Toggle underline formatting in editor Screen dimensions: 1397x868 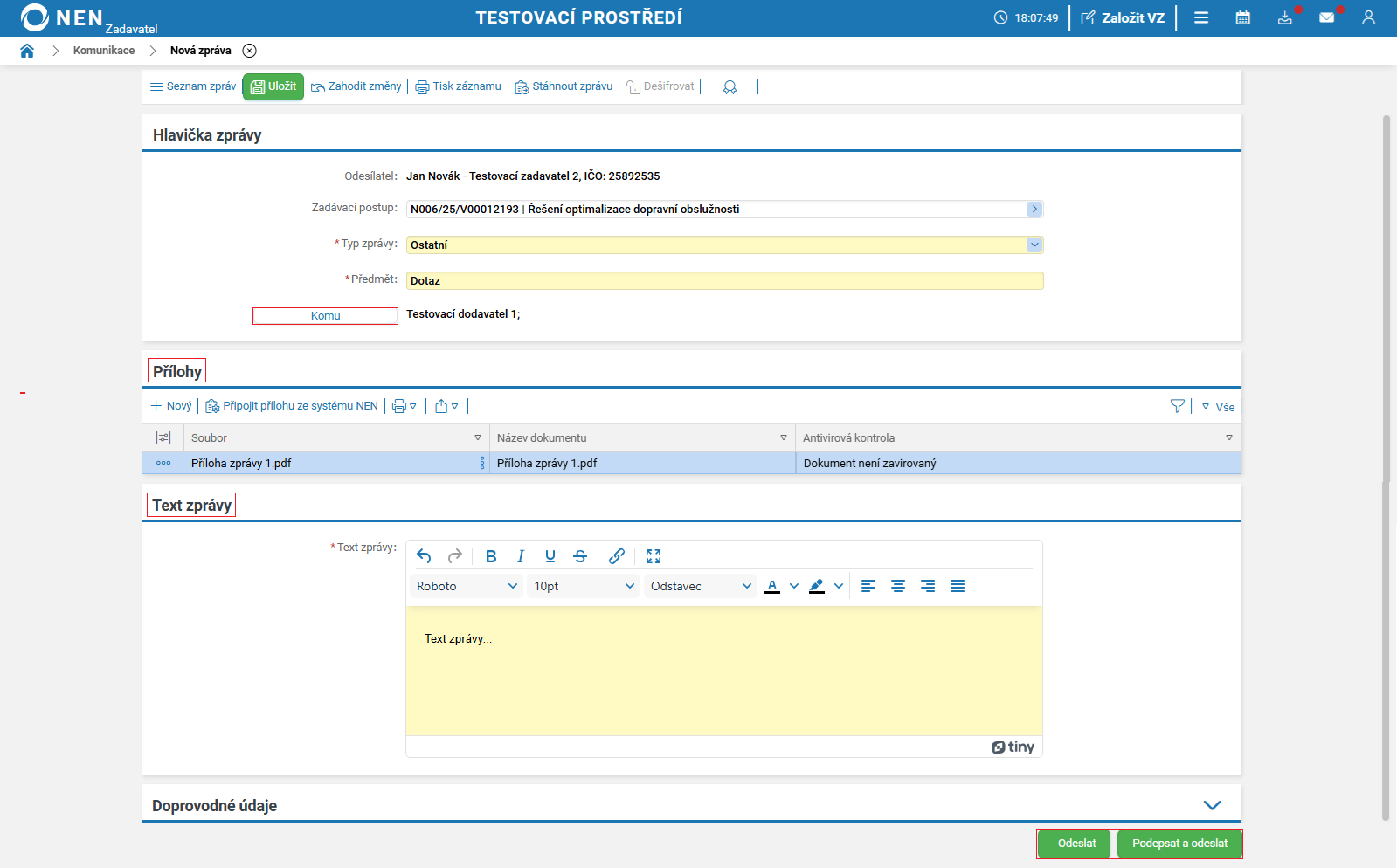click(x=550, y=556)
